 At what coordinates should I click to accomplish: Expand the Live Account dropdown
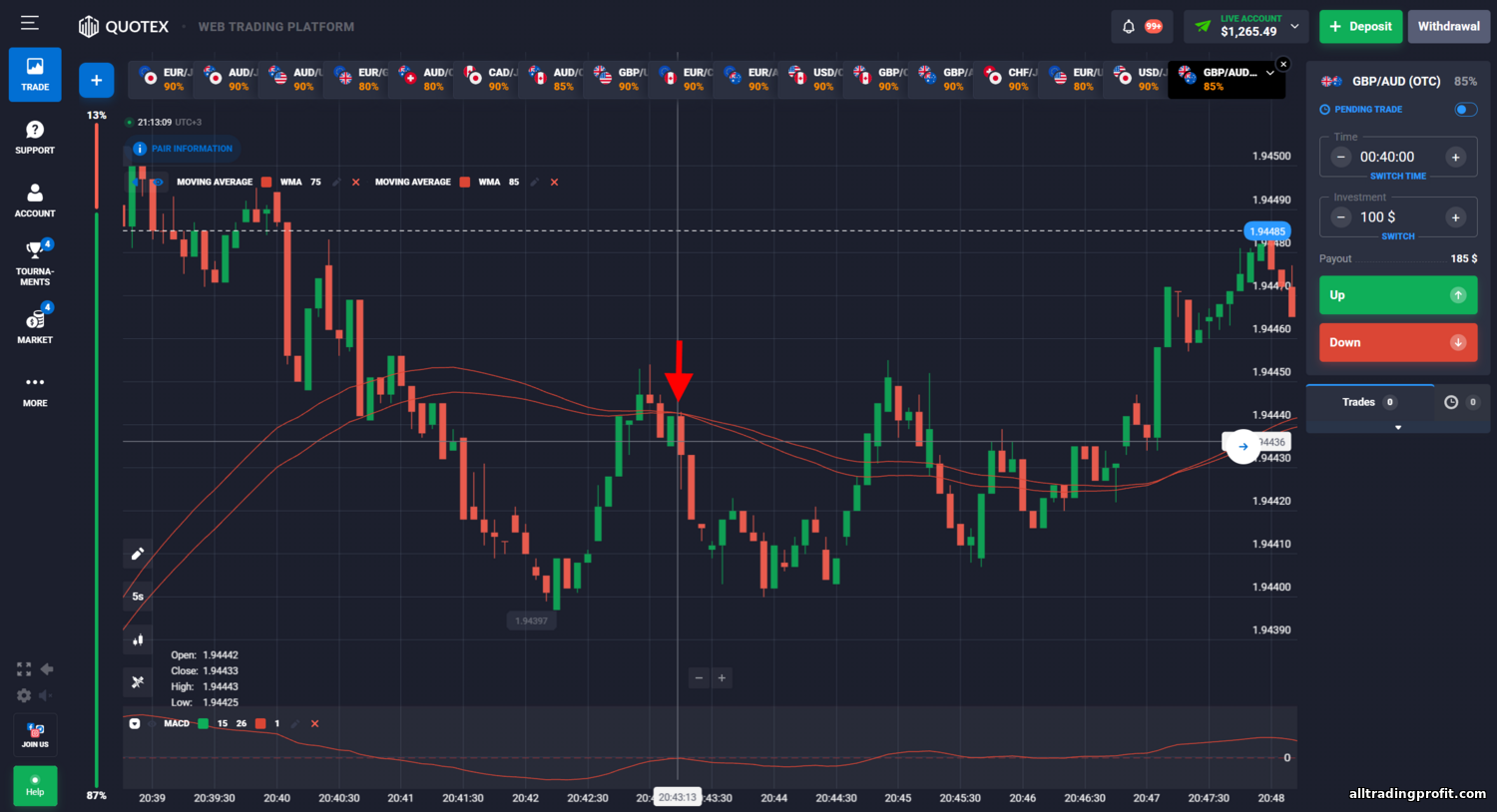tap(1294, 26)
